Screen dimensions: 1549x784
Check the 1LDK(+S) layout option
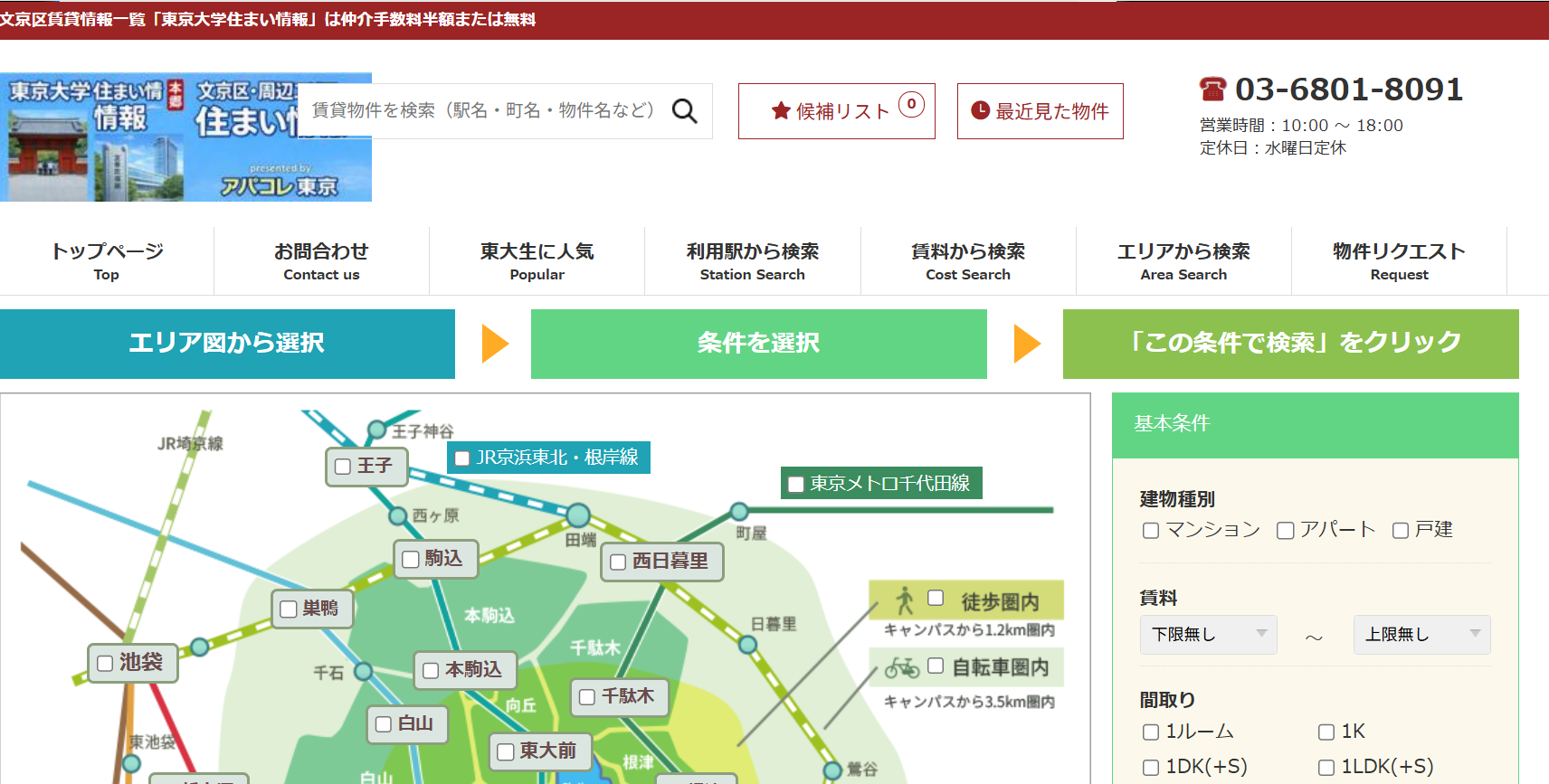click(x=1326, y=768)
